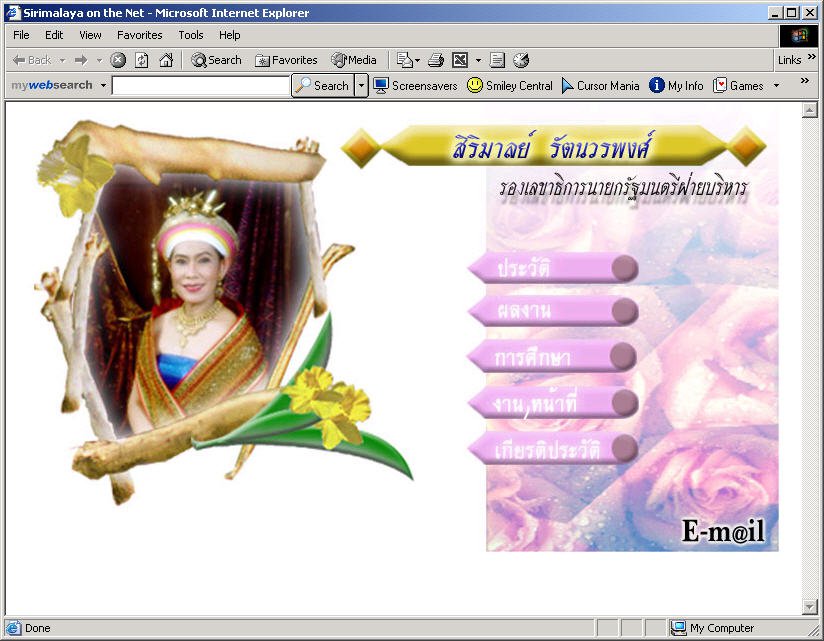The height and width of the screenshot is (641, 824).
Task: Open the Search pane in toolbar
Action: (x=216, y=60)
